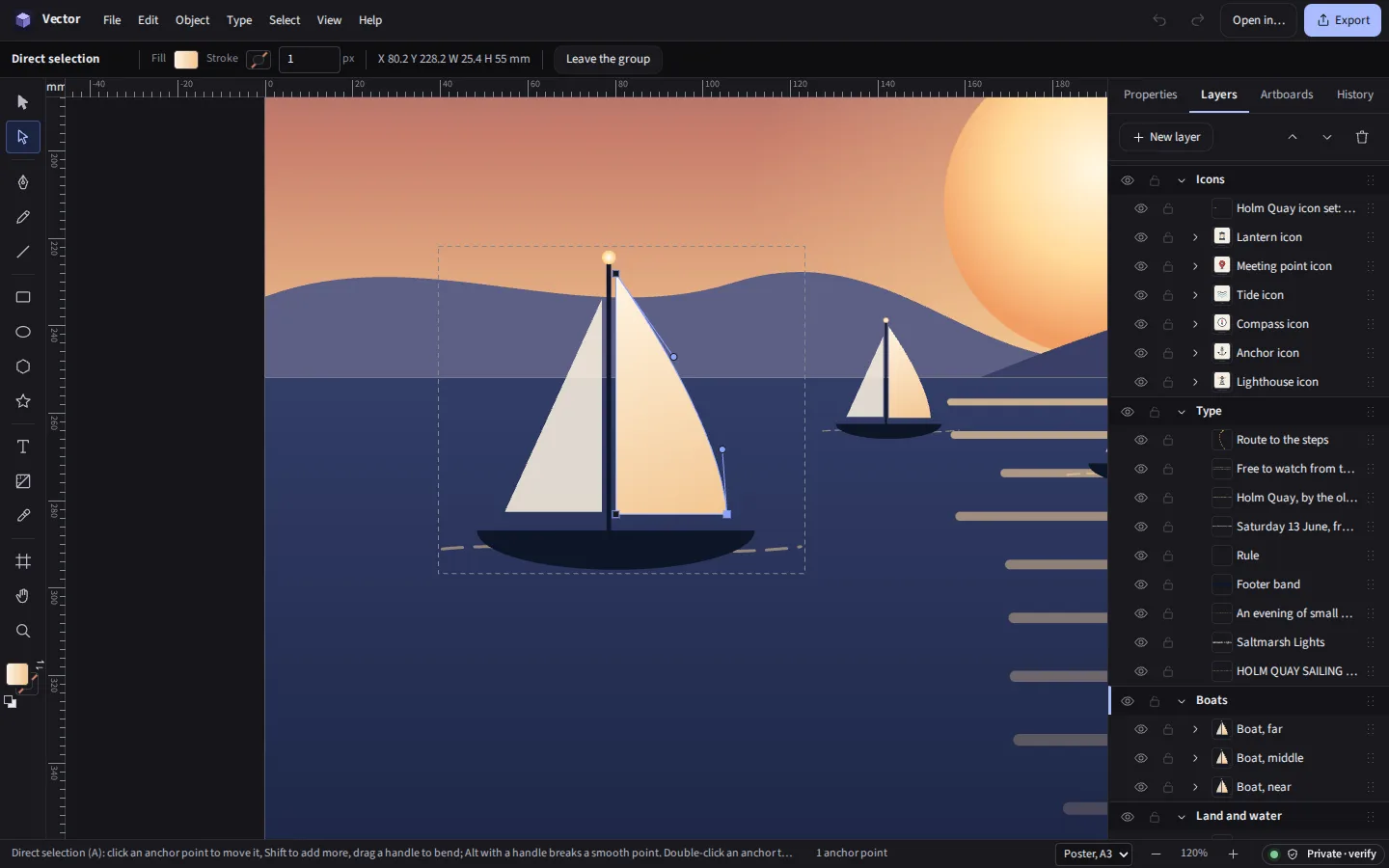1389x868 pixels.
Task: Click the Open in… button
Action: tap(1259, 20)
